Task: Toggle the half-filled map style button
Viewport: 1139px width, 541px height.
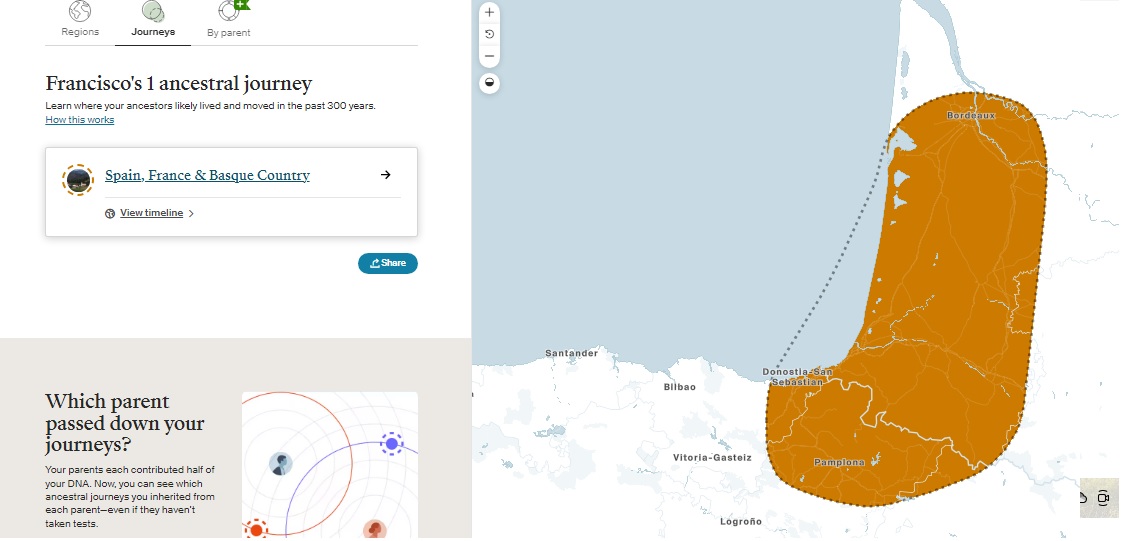Action: (x=490, y=83)
